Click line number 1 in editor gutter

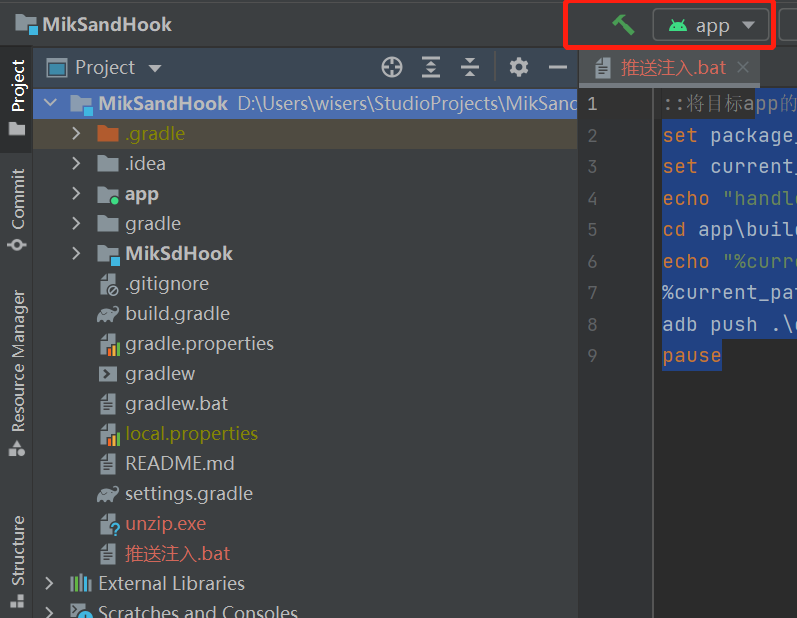click(x=592, y=104)
